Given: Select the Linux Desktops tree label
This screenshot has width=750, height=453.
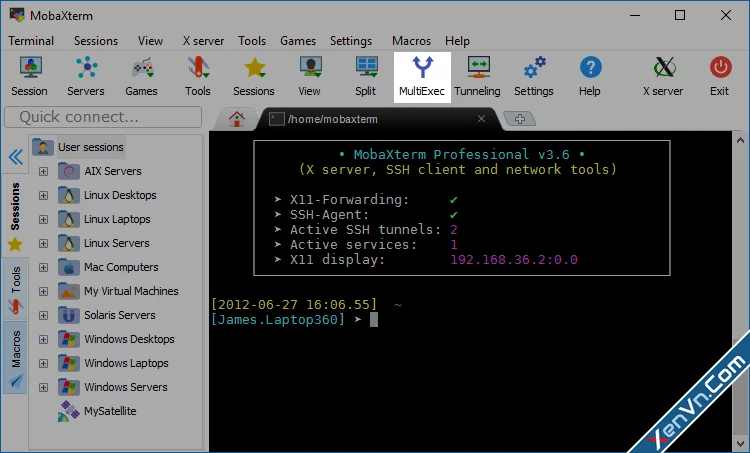Looking at the screenshot, I should (120, 195).
